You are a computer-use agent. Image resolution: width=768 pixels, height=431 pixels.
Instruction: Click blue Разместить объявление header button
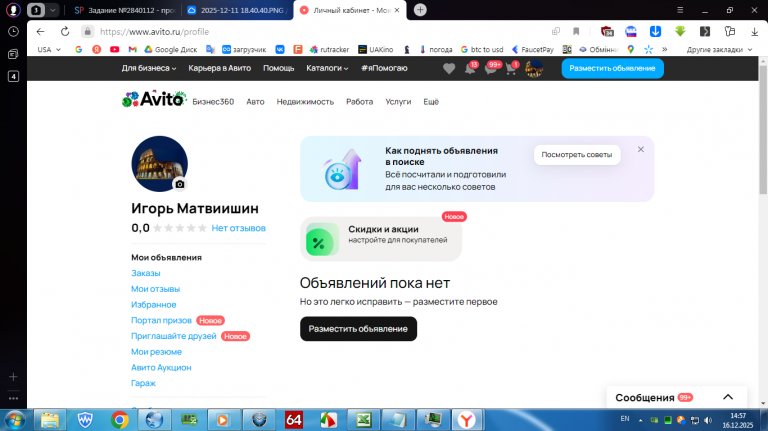pyautogui.click(x=612, y=68)
